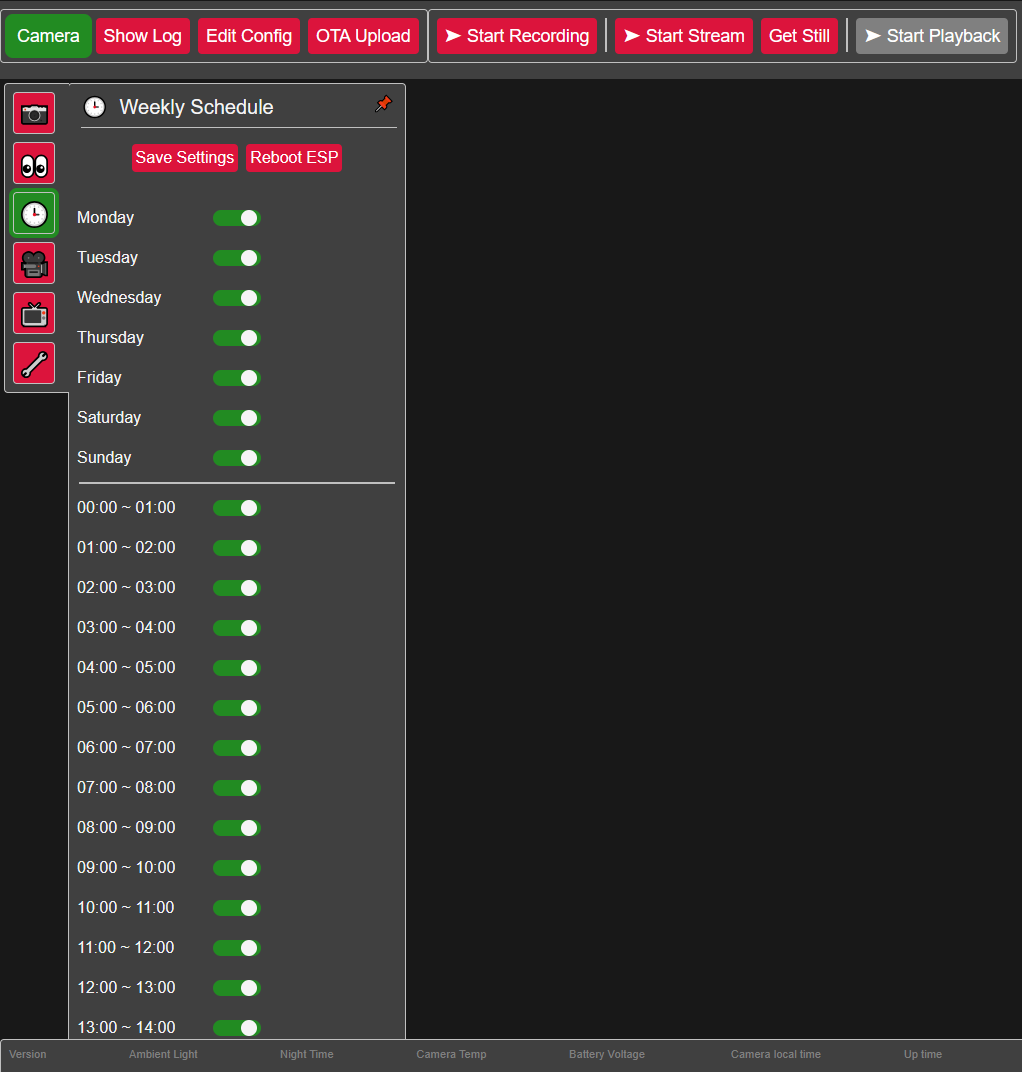Turn off the 10:00 ~ 11:00 slot
The image size is (1022, 1072).
coord(237,908)
